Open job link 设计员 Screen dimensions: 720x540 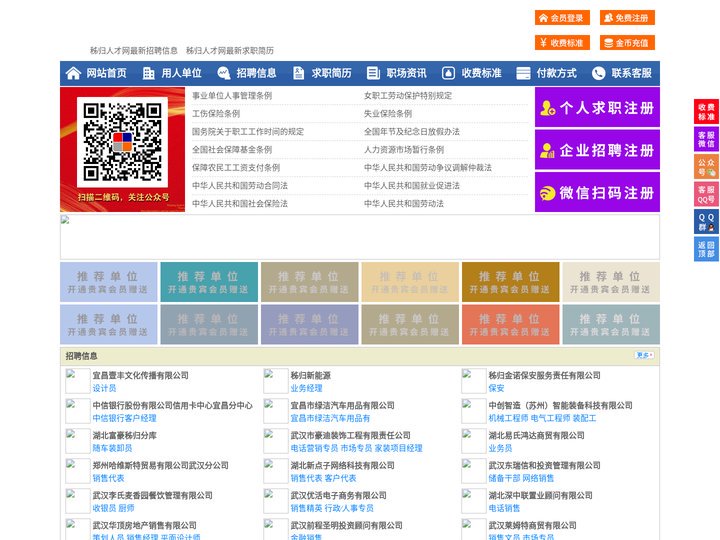[x=104, y=388]
